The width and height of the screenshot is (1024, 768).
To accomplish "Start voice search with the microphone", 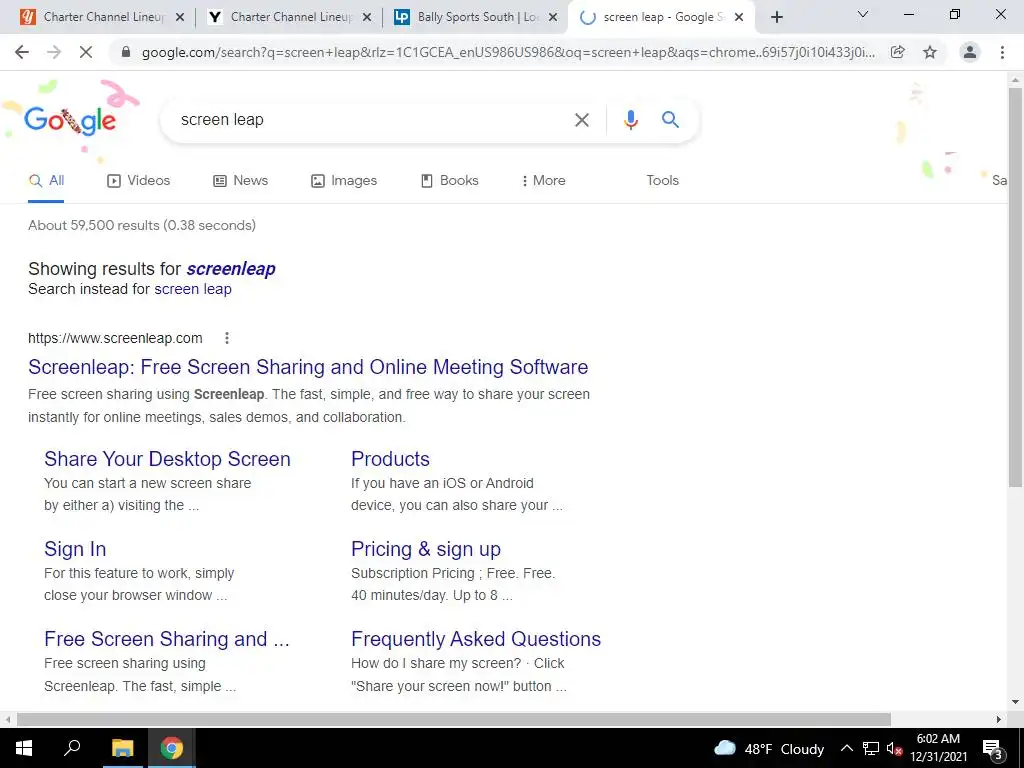I will pos(630,120).
